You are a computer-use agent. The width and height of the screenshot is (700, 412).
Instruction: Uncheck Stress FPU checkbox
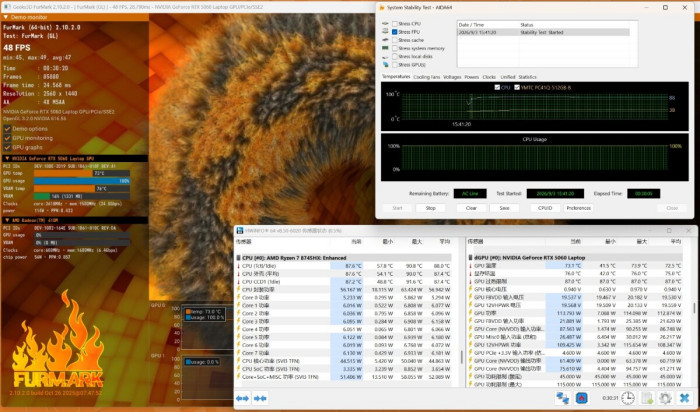395,32
